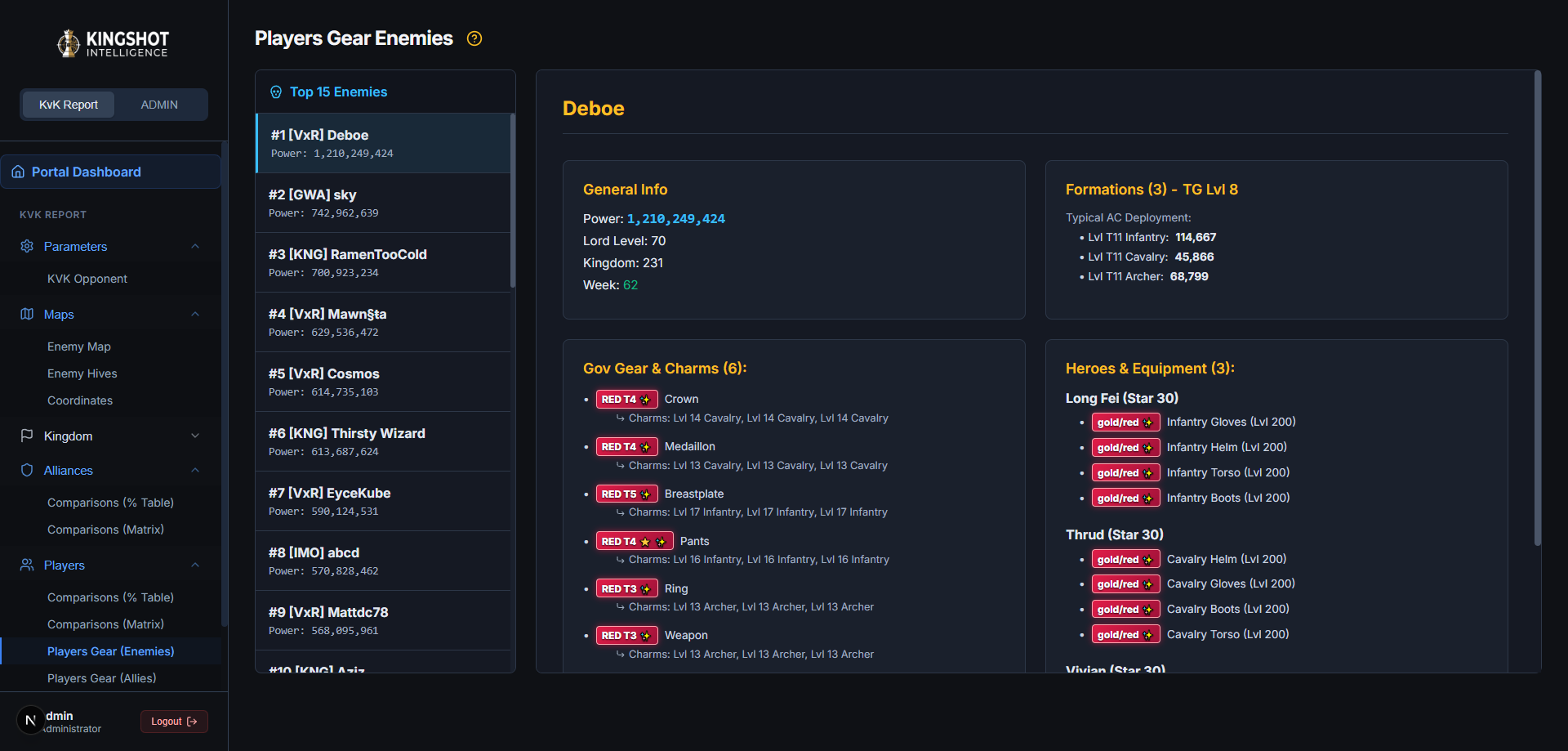Click the RED T4 badge next to Pants
1568x751 pixels.
click(x=635, y=541)
